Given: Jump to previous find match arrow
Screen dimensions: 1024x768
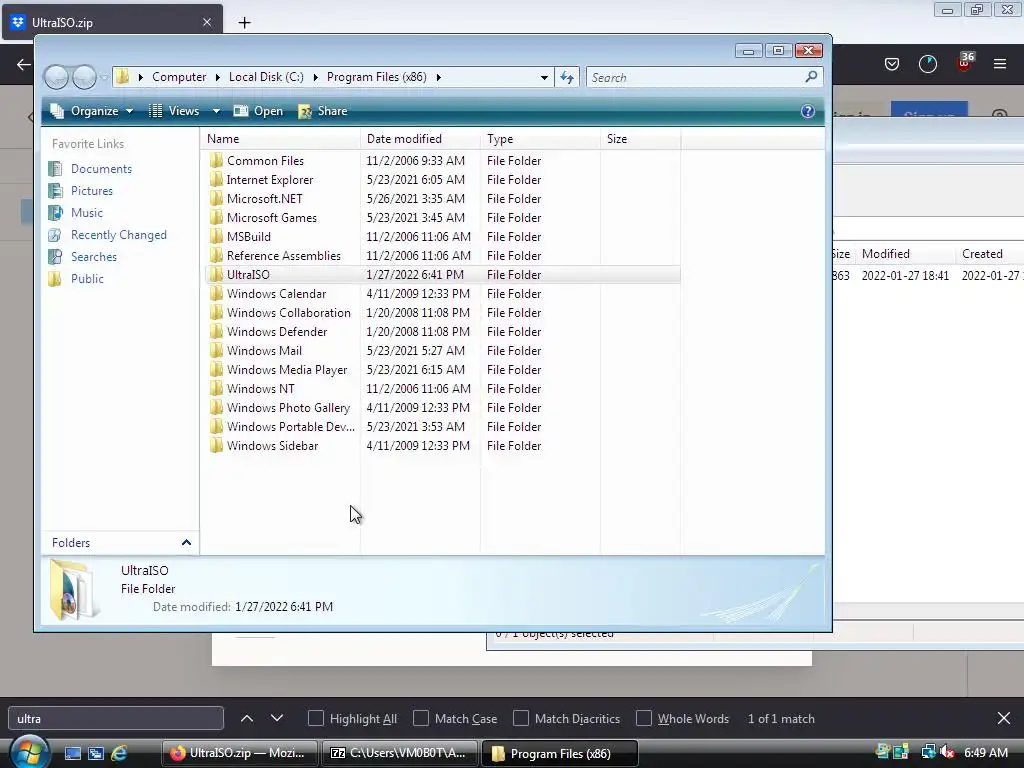Looking at the screenshot, I should tap(247, 718).
